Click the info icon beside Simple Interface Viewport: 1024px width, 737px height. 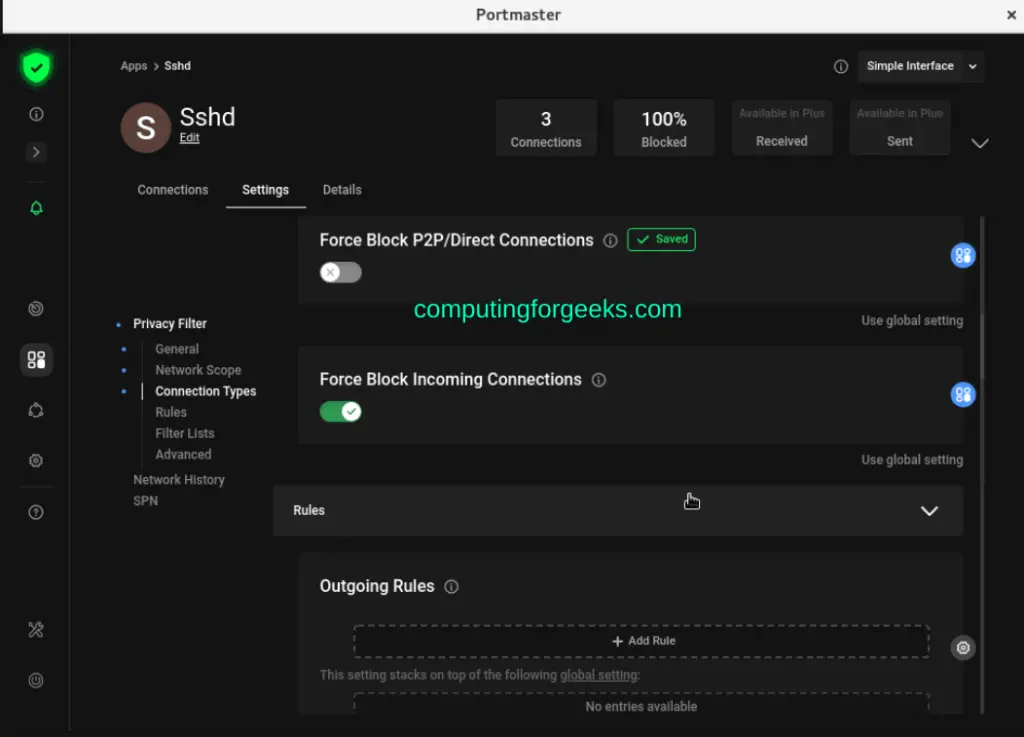(840, 67)
